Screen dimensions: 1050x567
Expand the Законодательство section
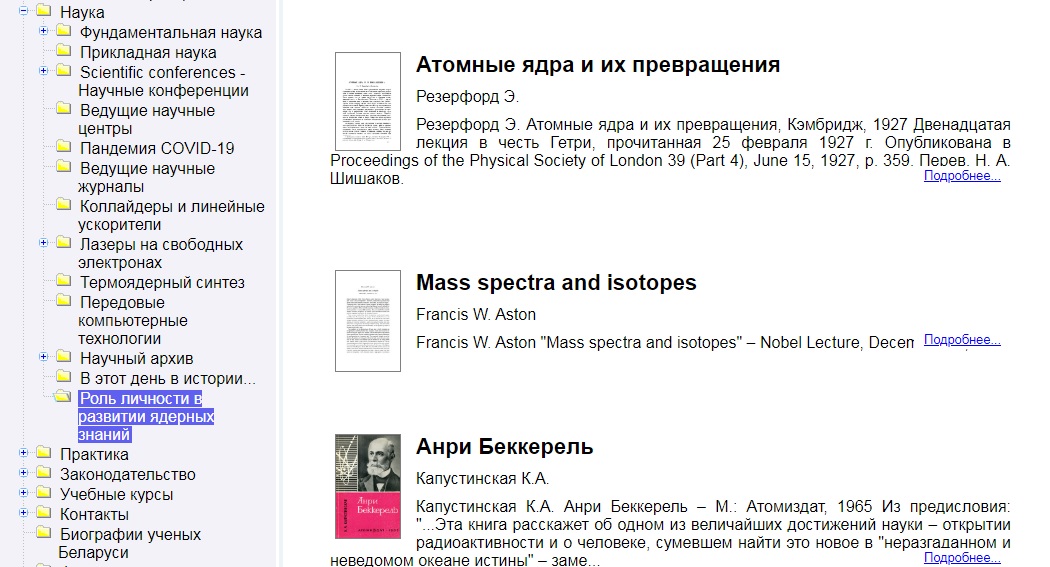(23, 474)
